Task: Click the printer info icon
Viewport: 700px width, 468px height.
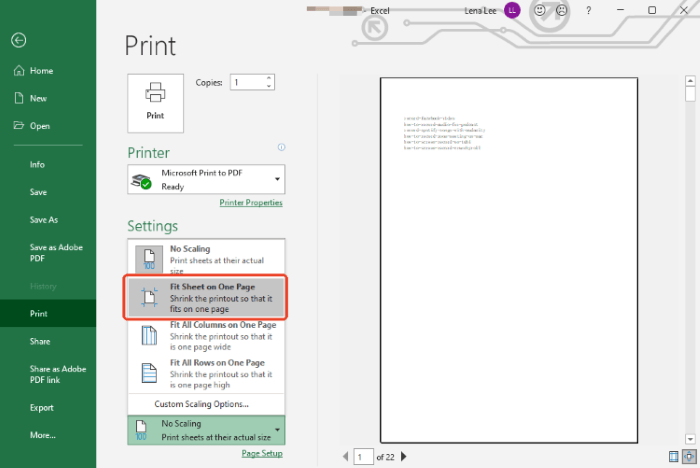Action: 281,147
